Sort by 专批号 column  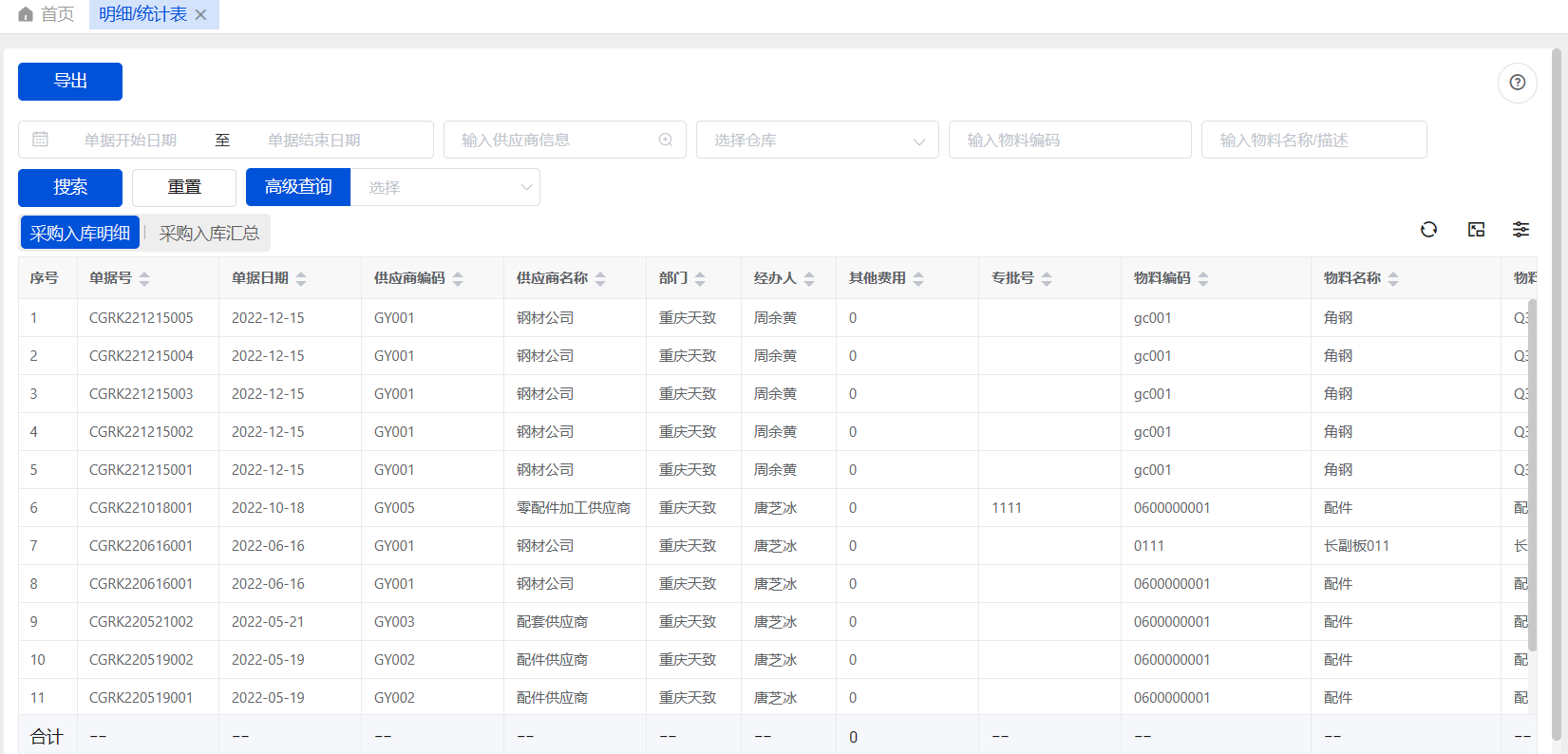point(1047,278)
